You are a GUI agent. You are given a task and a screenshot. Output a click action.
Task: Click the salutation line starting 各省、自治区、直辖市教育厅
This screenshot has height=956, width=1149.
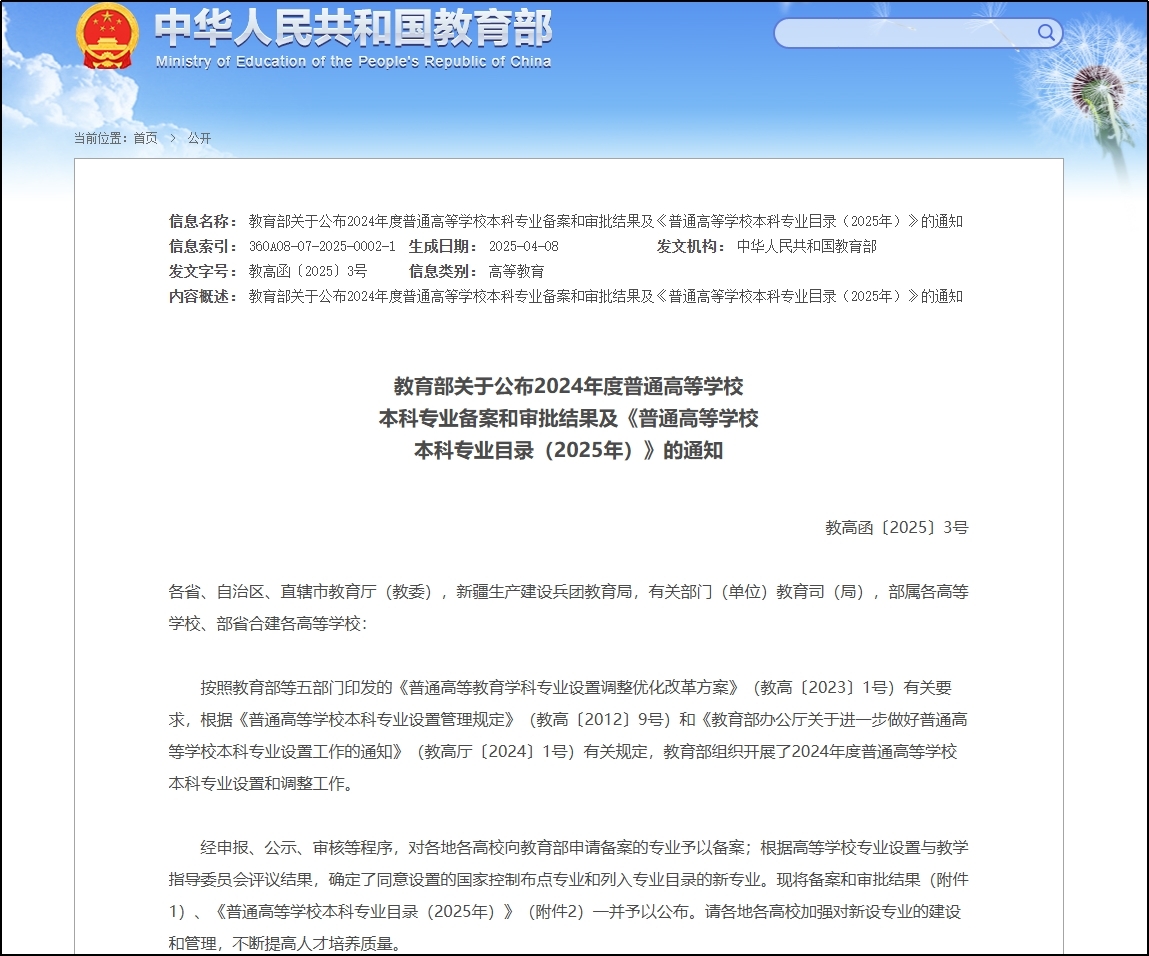[569, 591]
